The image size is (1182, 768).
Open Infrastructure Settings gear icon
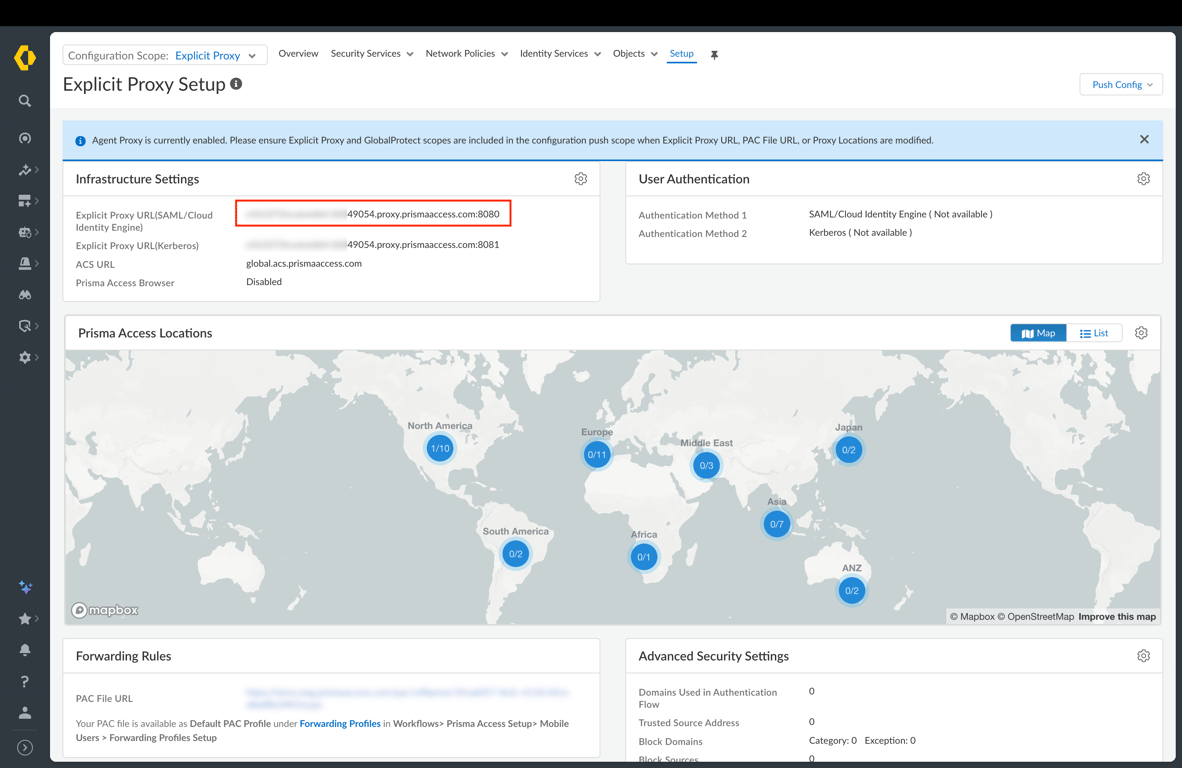coord(580,179)
